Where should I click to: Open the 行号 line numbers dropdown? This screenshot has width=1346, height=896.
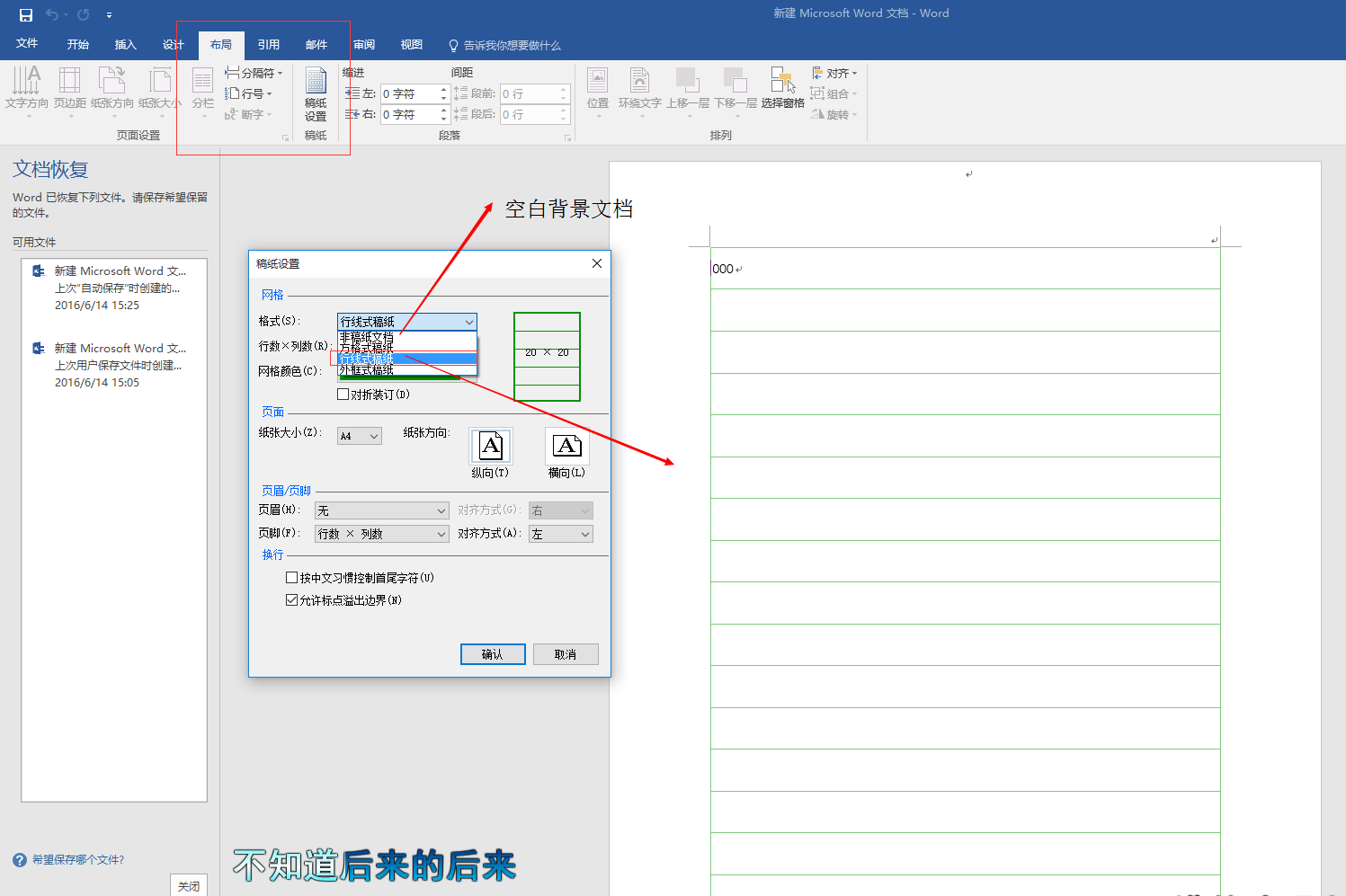click(x=248, y=93)
